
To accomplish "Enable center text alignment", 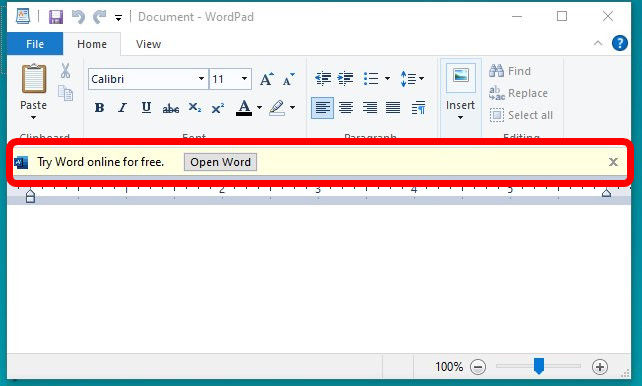I will click(346, 108).
